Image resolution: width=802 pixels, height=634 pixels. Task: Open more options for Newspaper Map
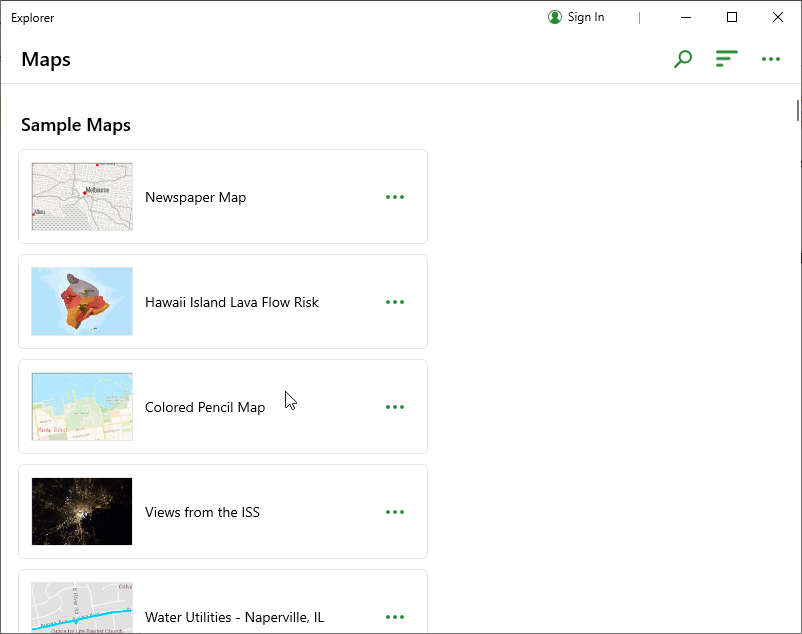click(395, 197)
